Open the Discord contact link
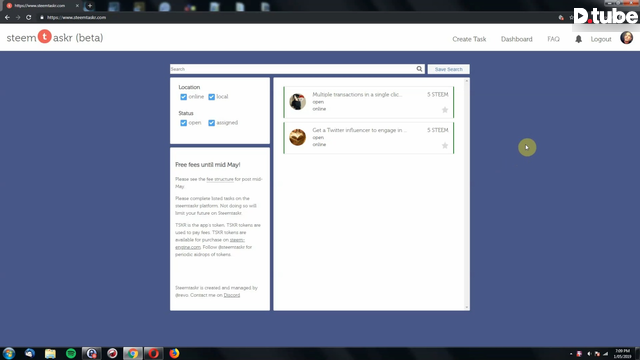The height and width of the screenshot is (360, 640). [232, 295]
